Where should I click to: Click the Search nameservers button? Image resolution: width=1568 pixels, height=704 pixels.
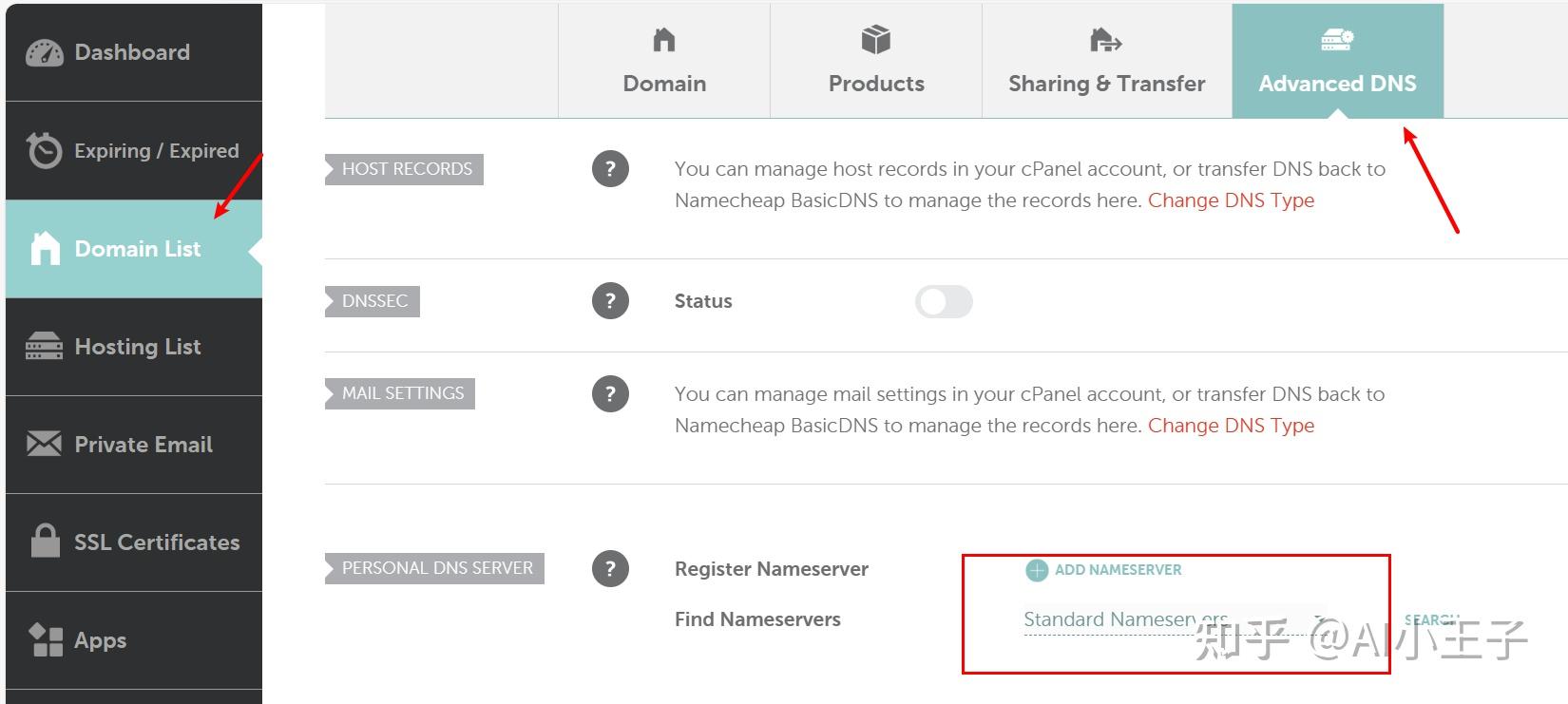(x=1430, y=619)
